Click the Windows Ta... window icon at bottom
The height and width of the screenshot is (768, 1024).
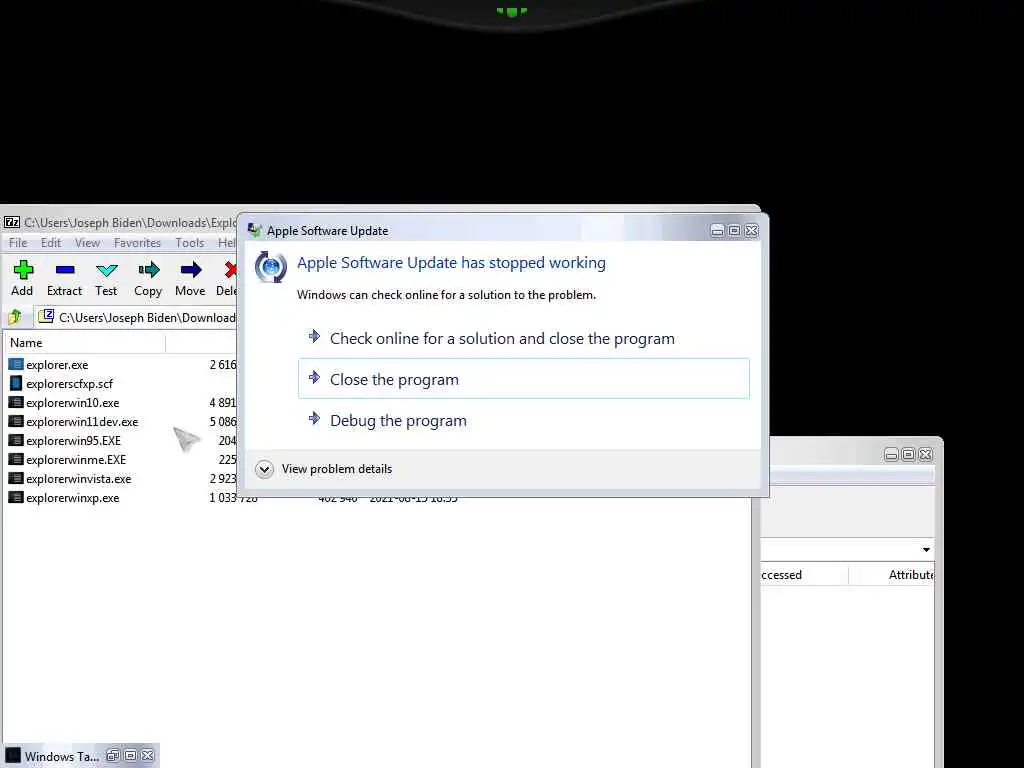pyautogui.click(x=13, y=756)
